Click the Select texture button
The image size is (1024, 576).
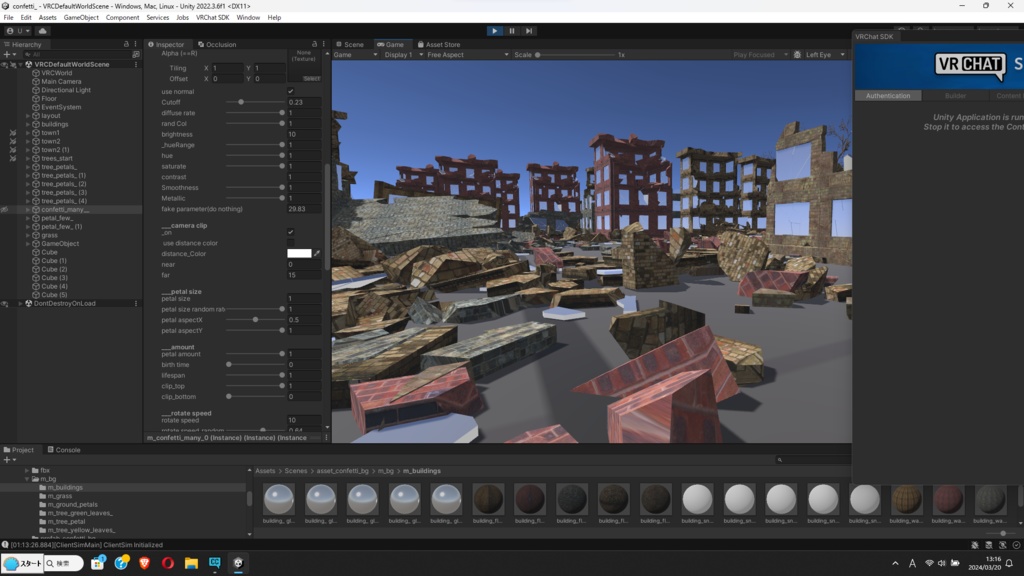pyautogui.click(x=312, y=78)
